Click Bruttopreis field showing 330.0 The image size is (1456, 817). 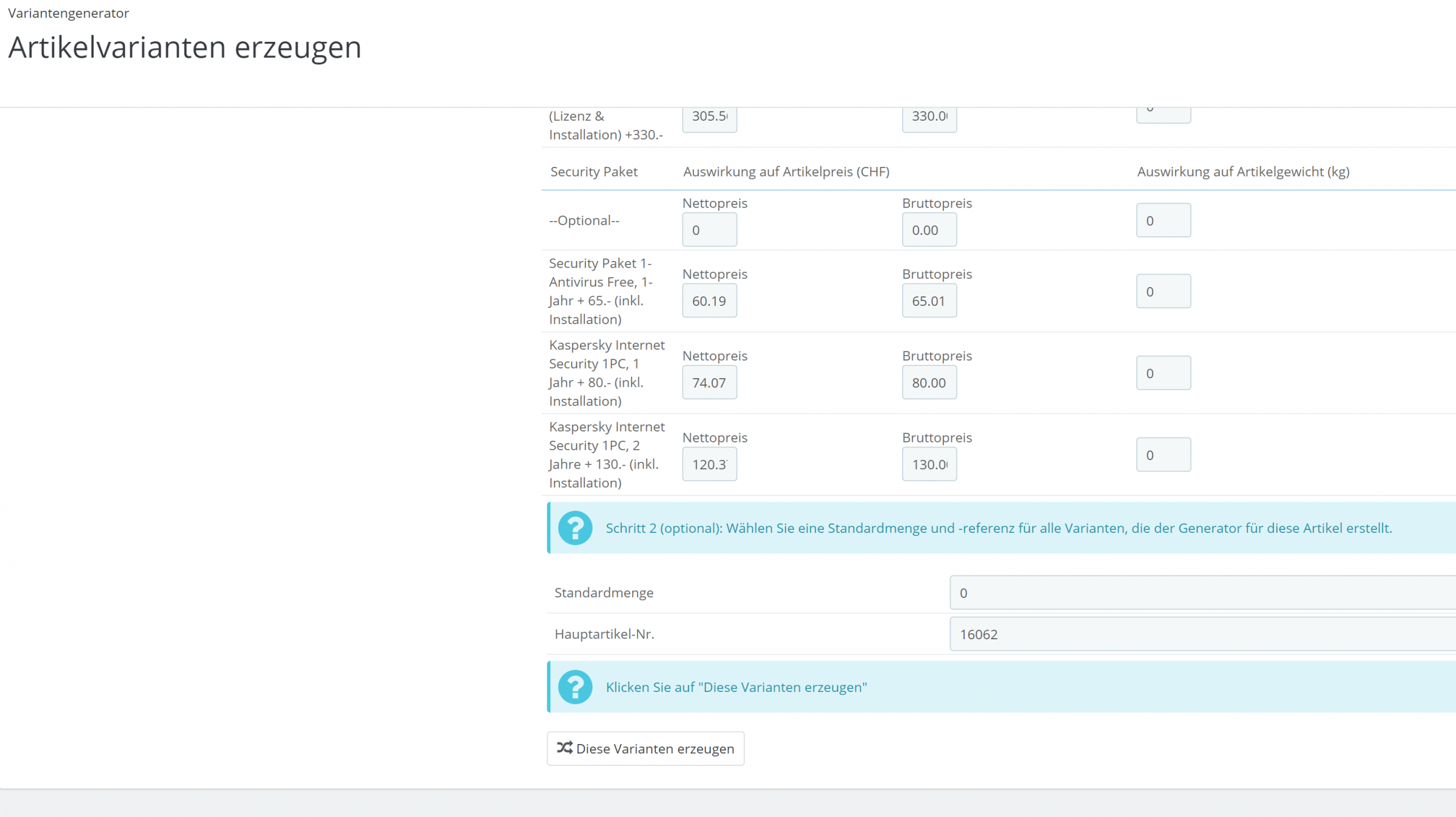929,118
